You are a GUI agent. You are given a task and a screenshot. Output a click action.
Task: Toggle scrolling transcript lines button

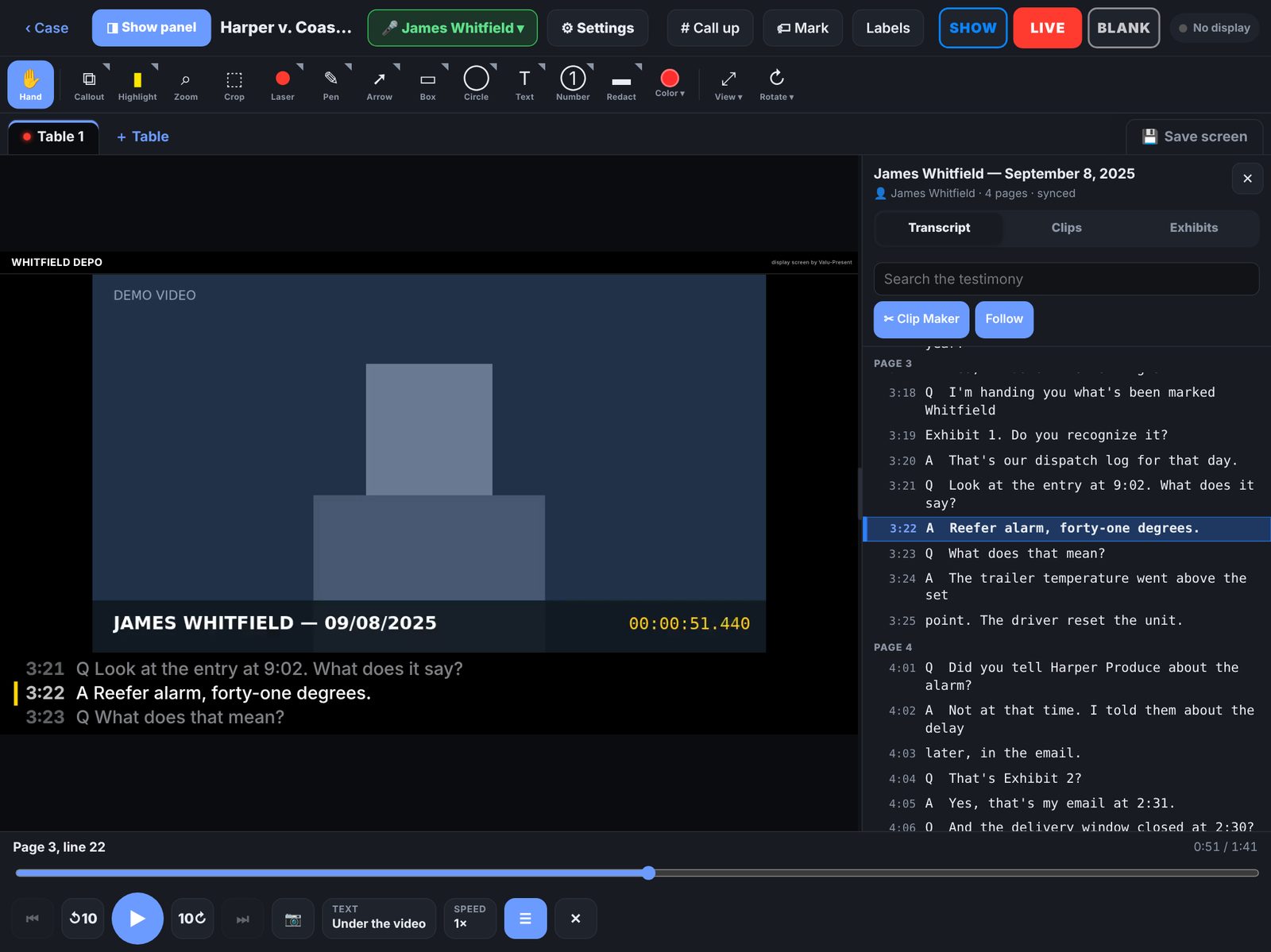click(526, 919)
